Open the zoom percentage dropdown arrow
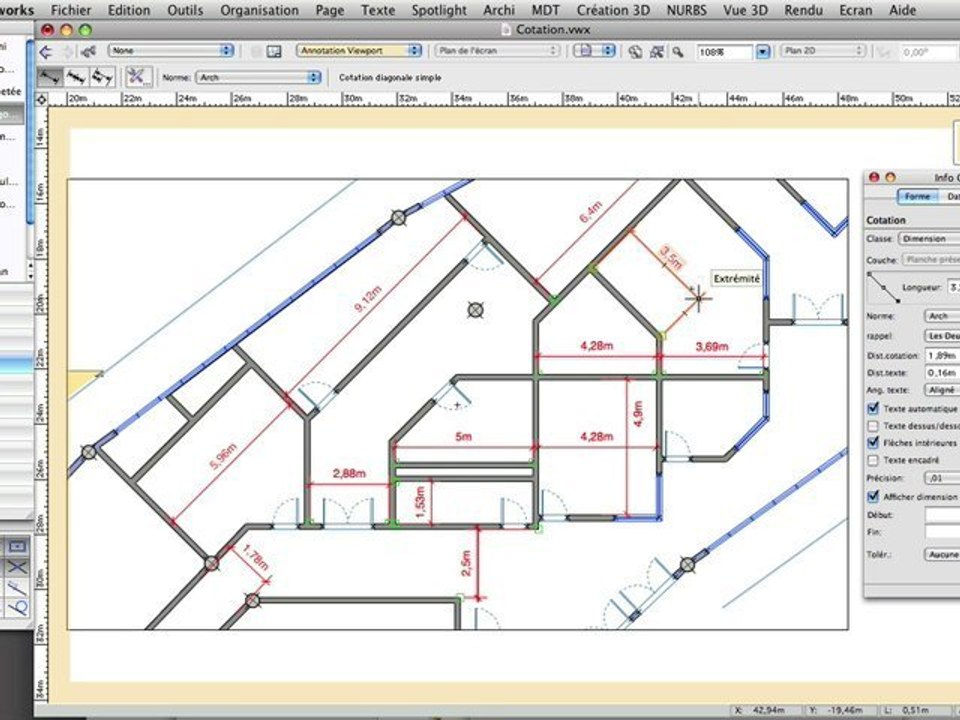This screenshot has width=960, height=720. tap(762, 52)
